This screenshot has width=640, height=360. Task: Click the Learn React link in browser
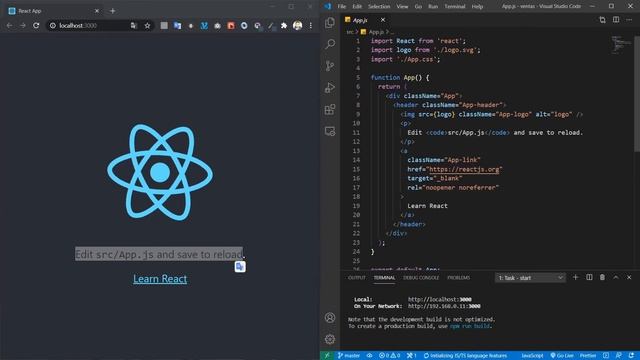pyautogui.click(x=160, y=279)
